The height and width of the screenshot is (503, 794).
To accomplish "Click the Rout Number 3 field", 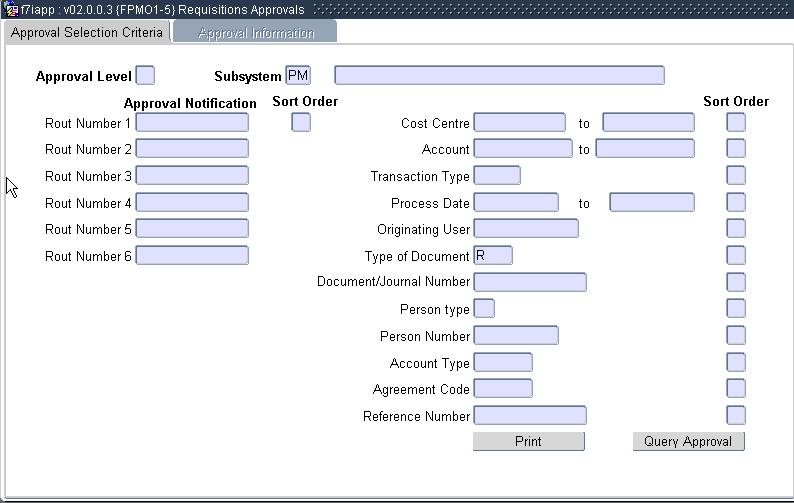I will [x=192, y=176].
